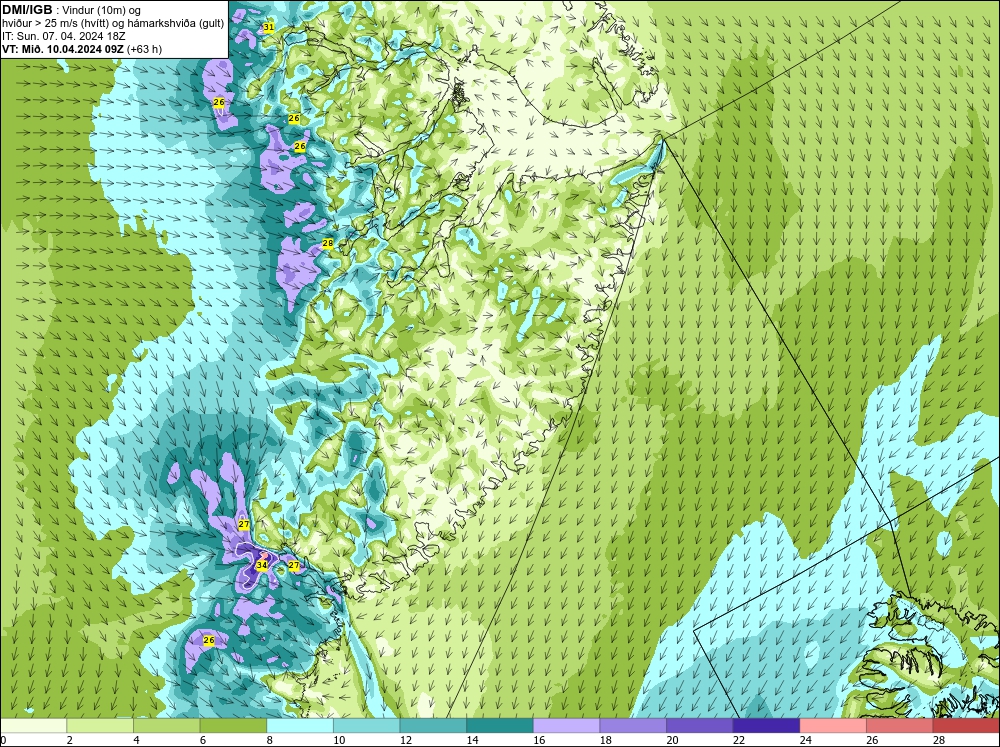Pick the 16–18 m/s lavender legend swatch

tap(566, 725)
